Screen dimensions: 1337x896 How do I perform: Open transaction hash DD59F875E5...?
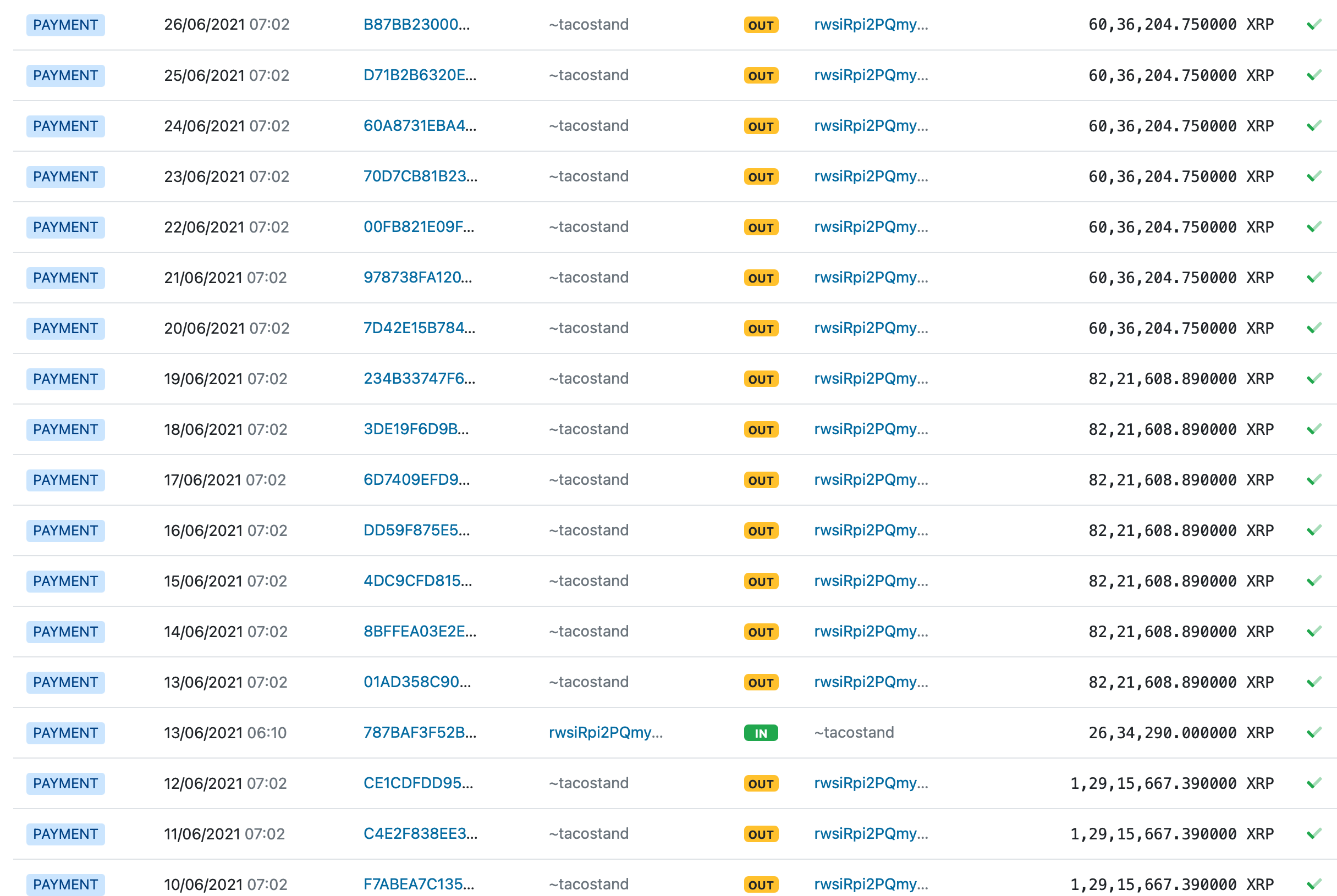tap(417, 530)
